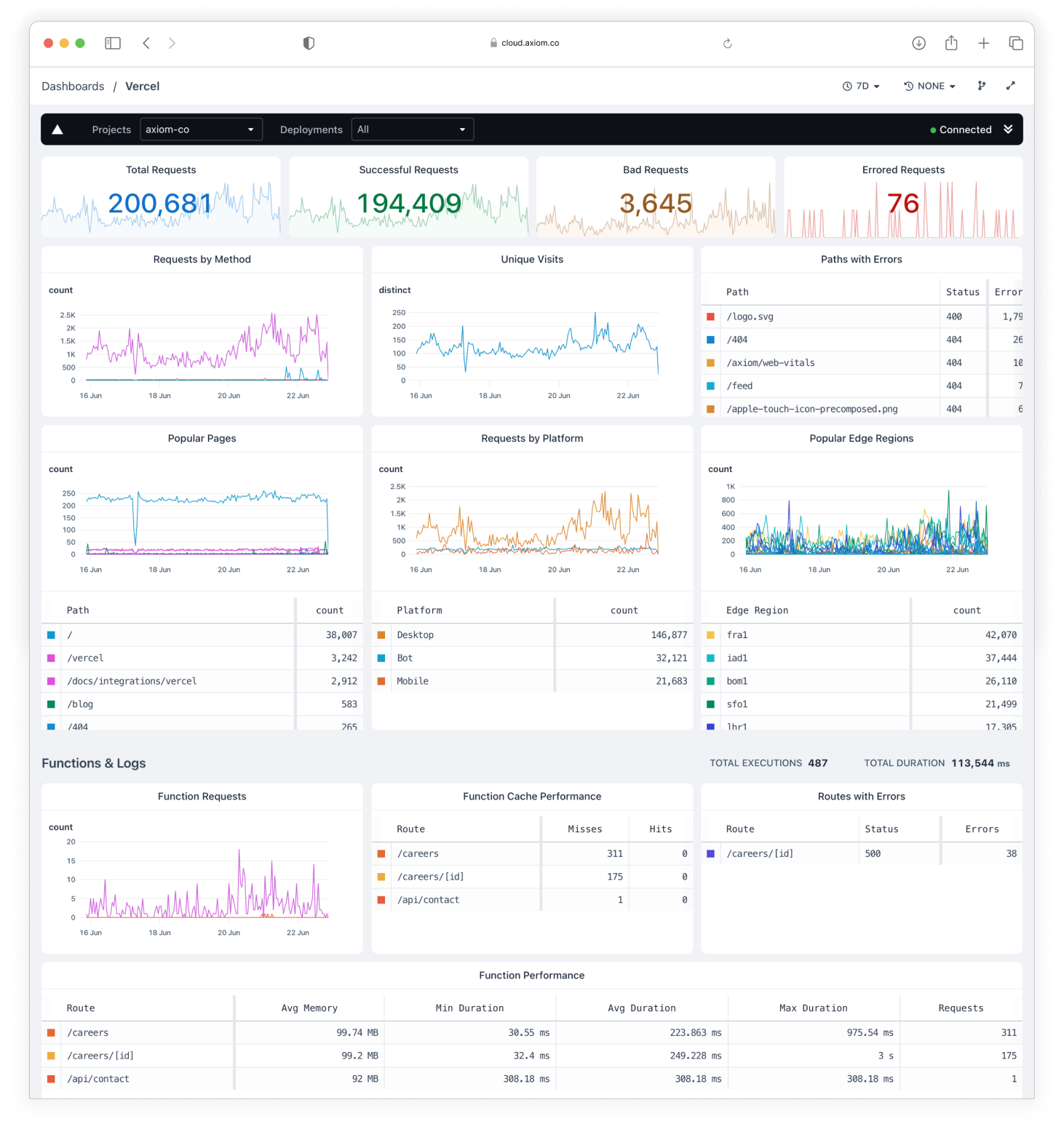1064x1132 pixels.
Task: Select the /docs/integrations/vercel row
Action: click(202, 682)
